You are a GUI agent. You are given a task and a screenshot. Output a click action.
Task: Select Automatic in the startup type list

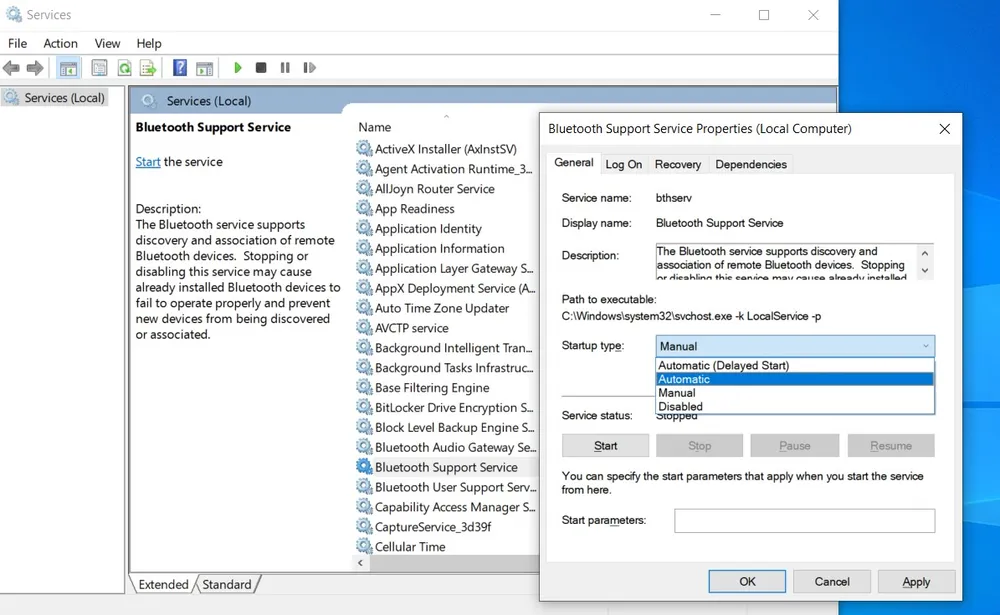(684, 380)
